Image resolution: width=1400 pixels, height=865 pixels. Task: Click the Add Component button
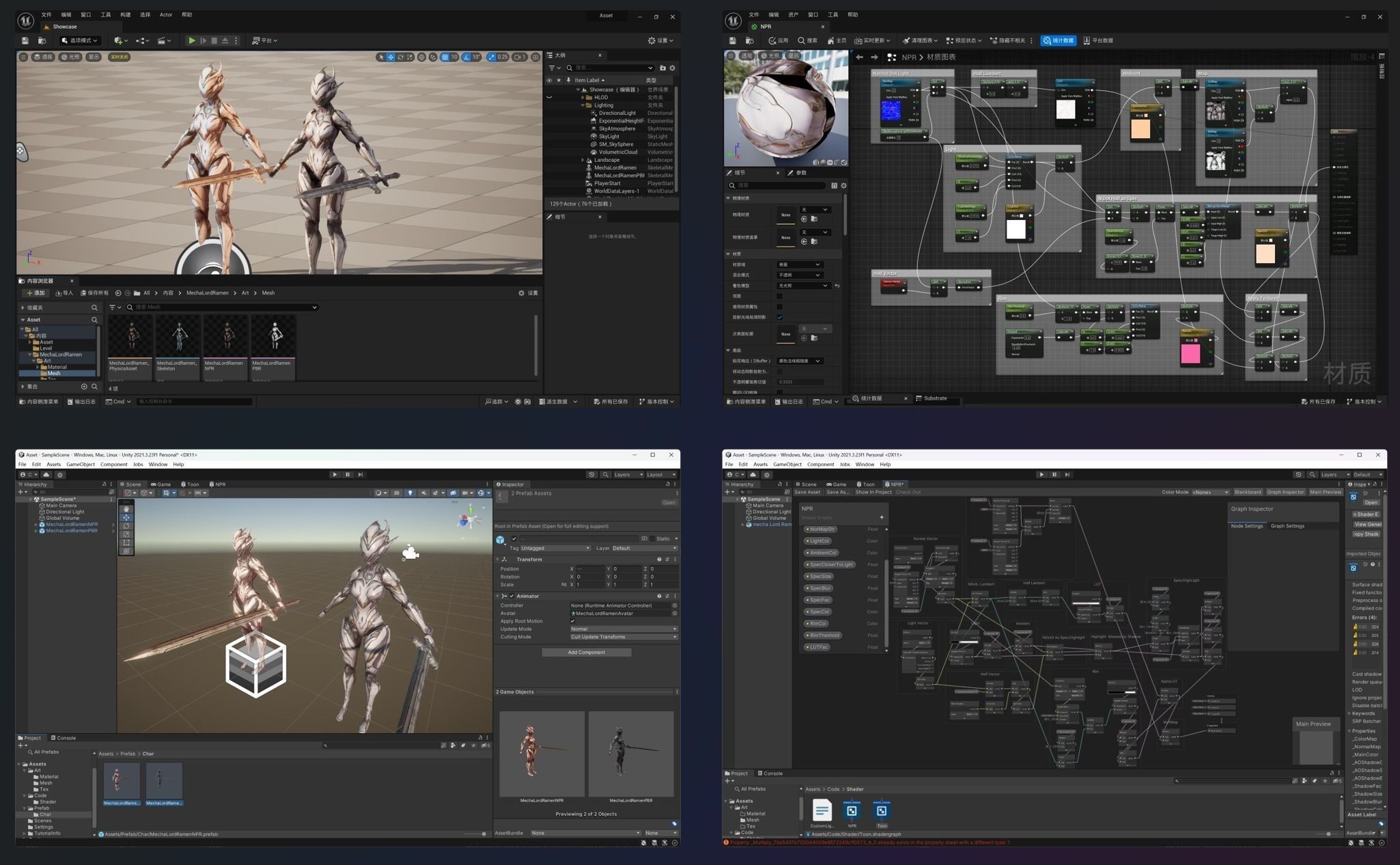coord(586,652)
